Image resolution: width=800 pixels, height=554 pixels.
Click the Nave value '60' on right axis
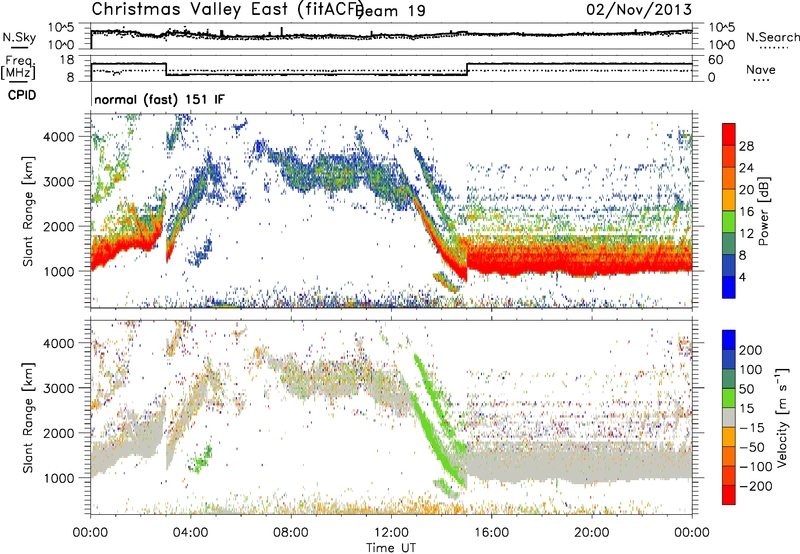coord(716,60)
